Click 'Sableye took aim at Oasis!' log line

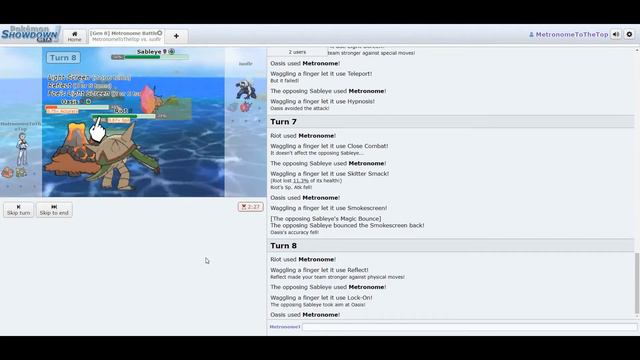(318, 305)
